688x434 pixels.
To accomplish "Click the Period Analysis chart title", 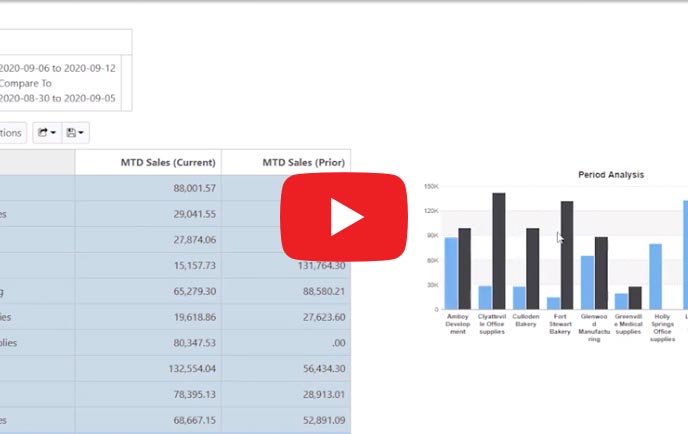I will pyautogui.click(x=610, y=174).
